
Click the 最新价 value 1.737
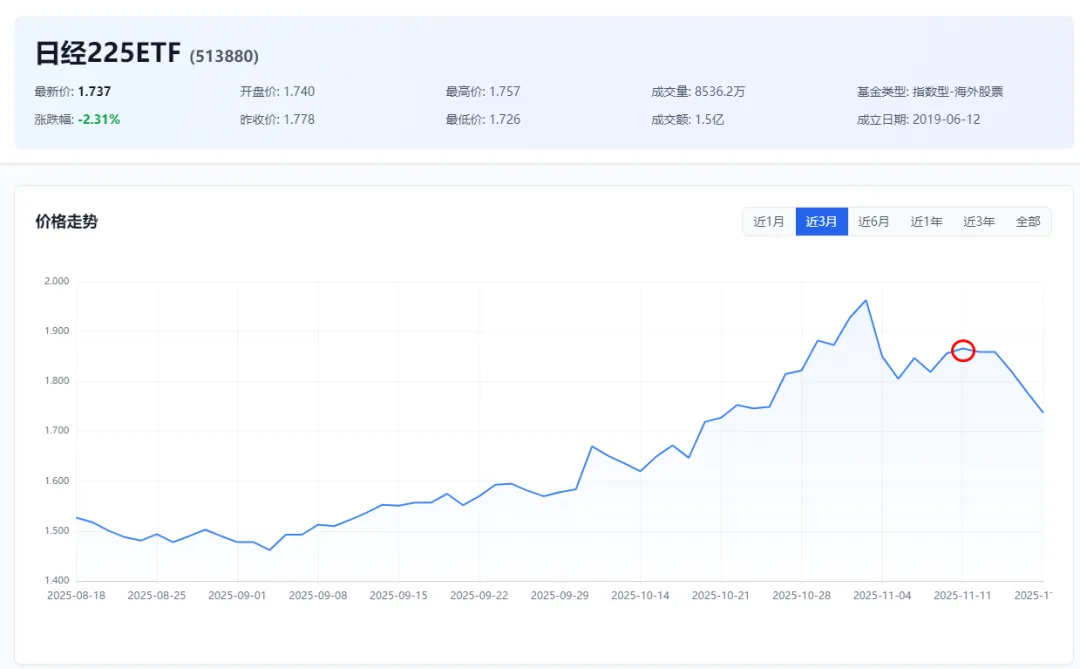[x=94, y=92]
